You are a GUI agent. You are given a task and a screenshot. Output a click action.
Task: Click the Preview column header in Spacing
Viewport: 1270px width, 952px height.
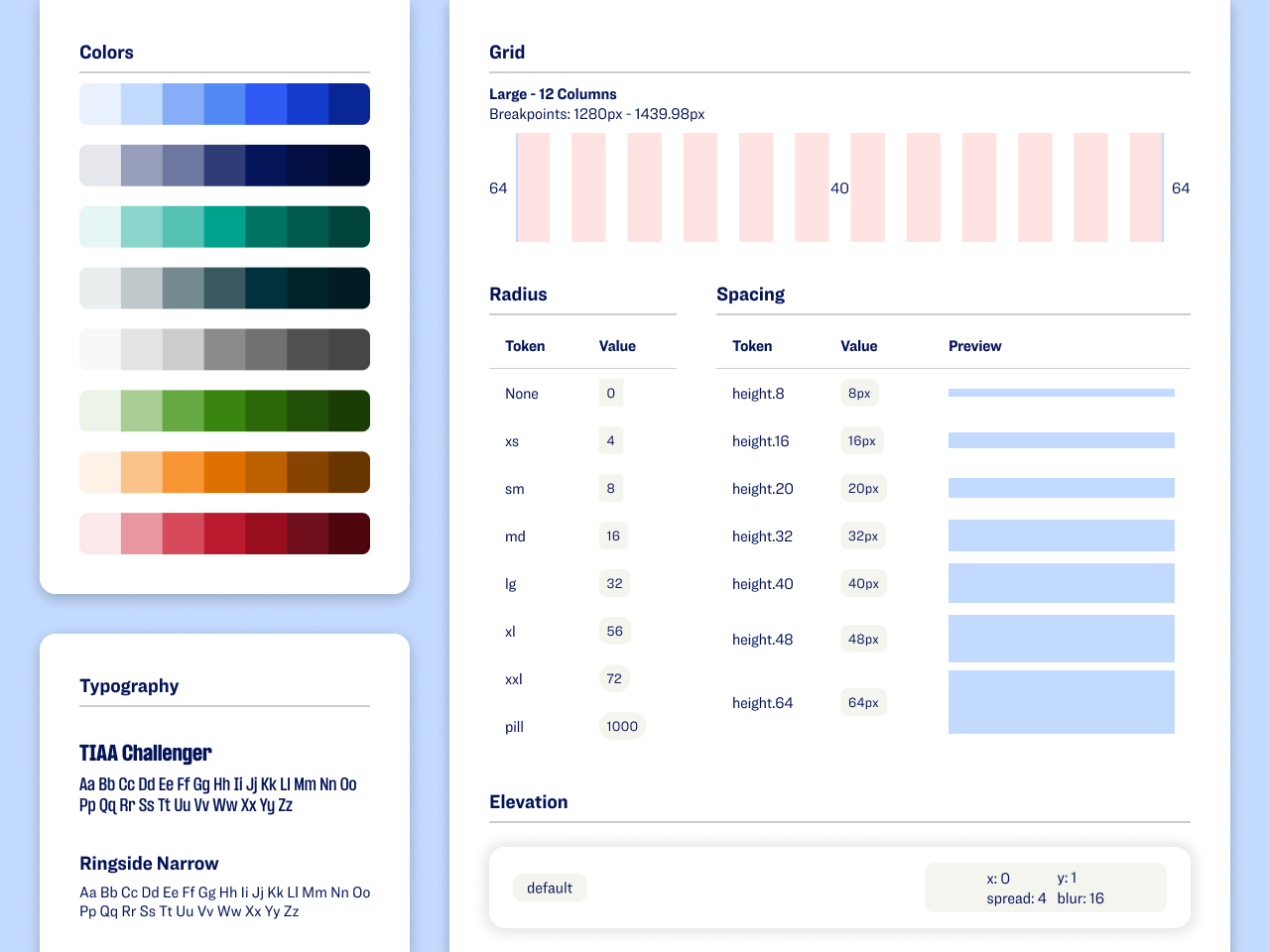tap(974, 346)
